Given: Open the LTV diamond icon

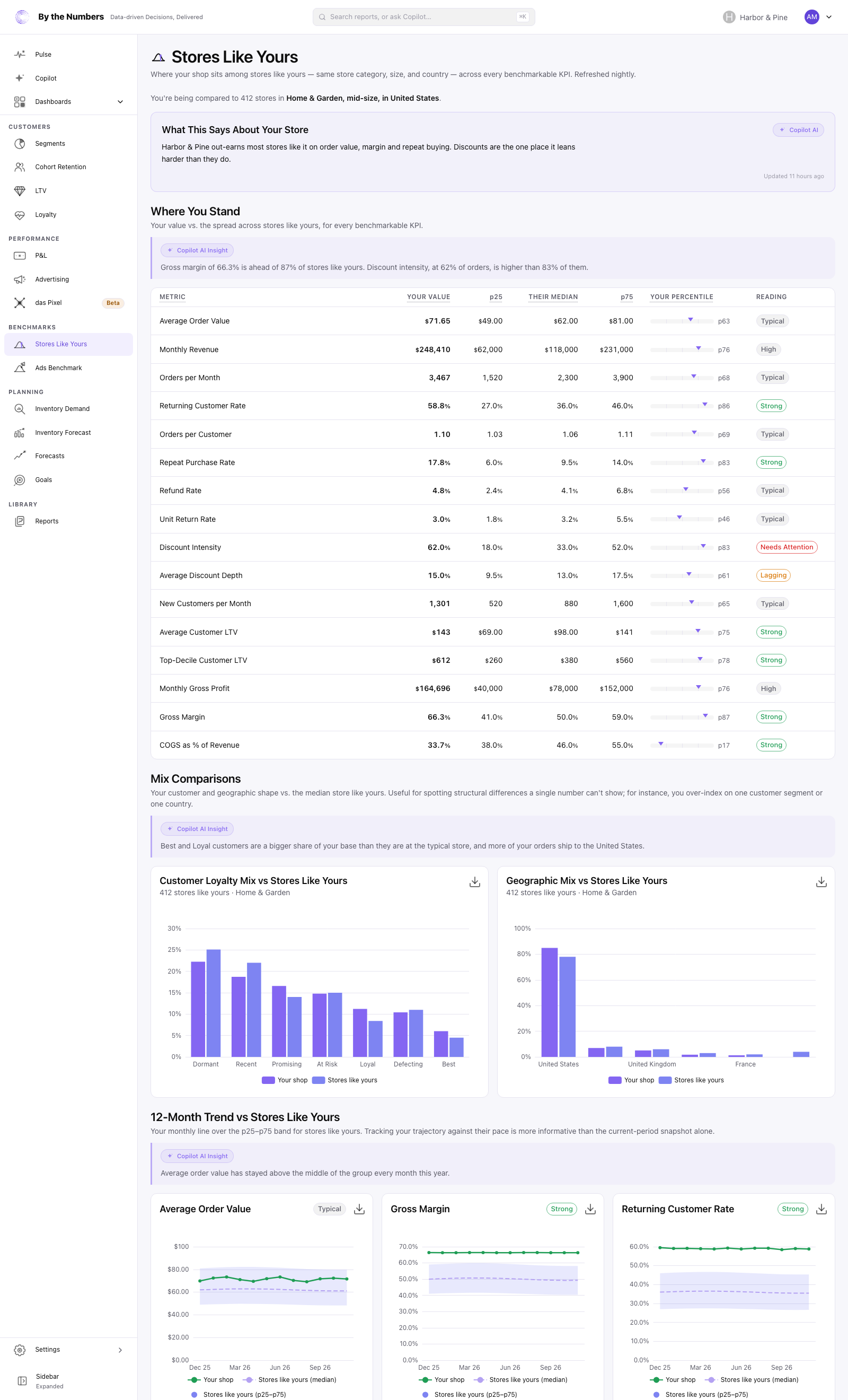Looking at the screenshot, I should [20, 191].
